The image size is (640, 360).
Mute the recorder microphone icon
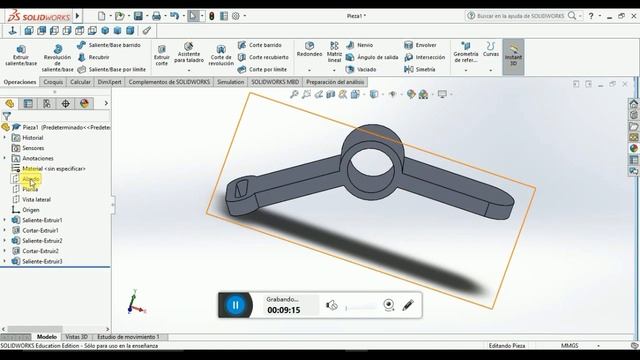point(331,305)
